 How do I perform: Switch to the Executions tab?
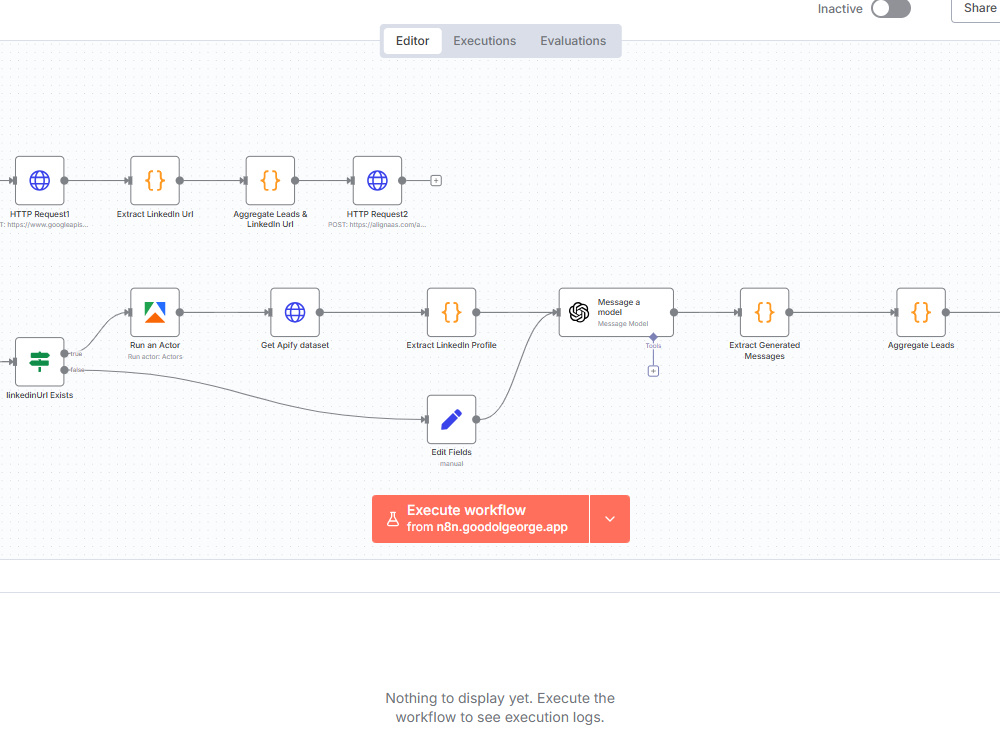point(485,41)
